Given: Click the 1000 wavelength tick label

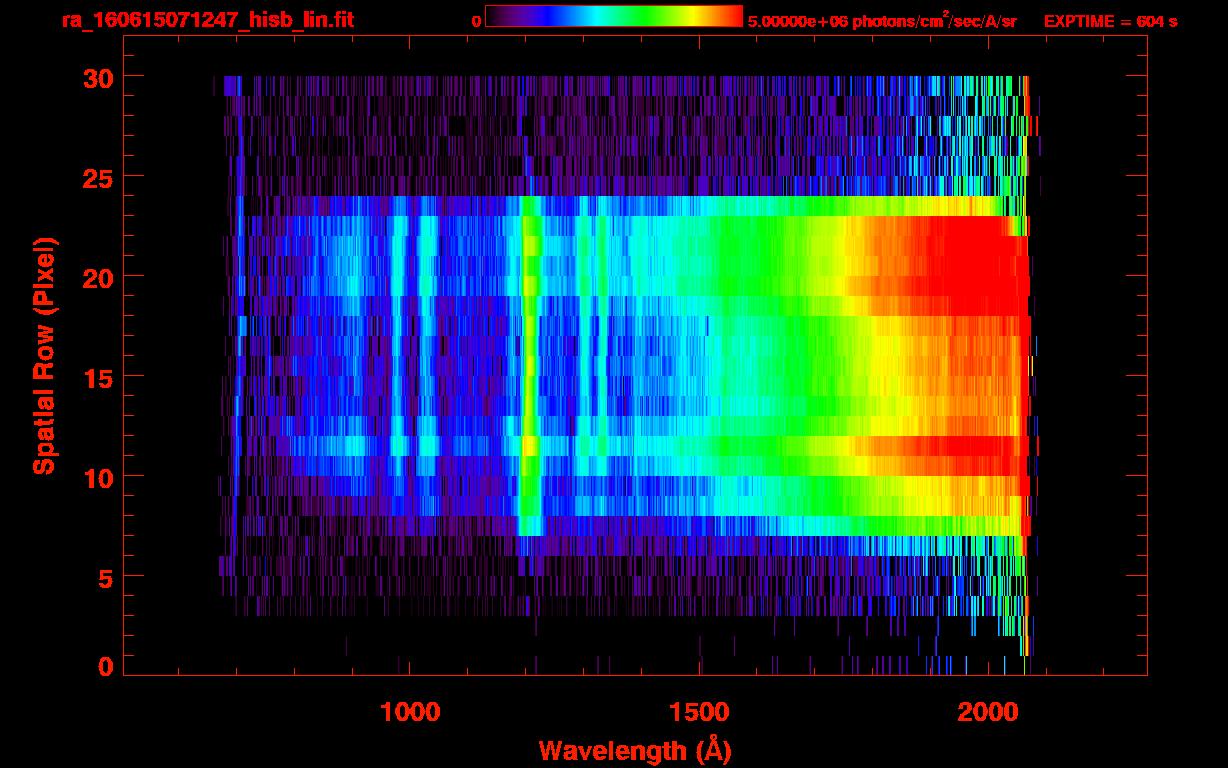Looking at the screenshot, I should click(410, 711).
